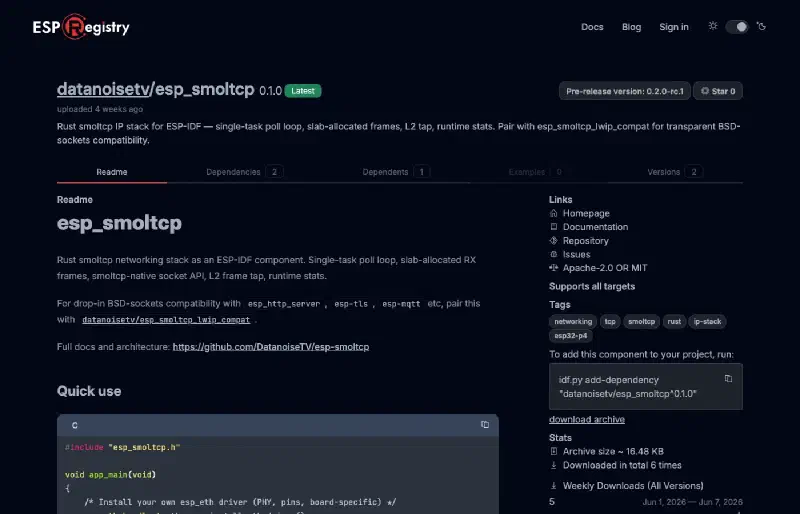800x514 pixels.
Task: Click the Downloaded in total 6 times text
Action: tap(622, 465)
